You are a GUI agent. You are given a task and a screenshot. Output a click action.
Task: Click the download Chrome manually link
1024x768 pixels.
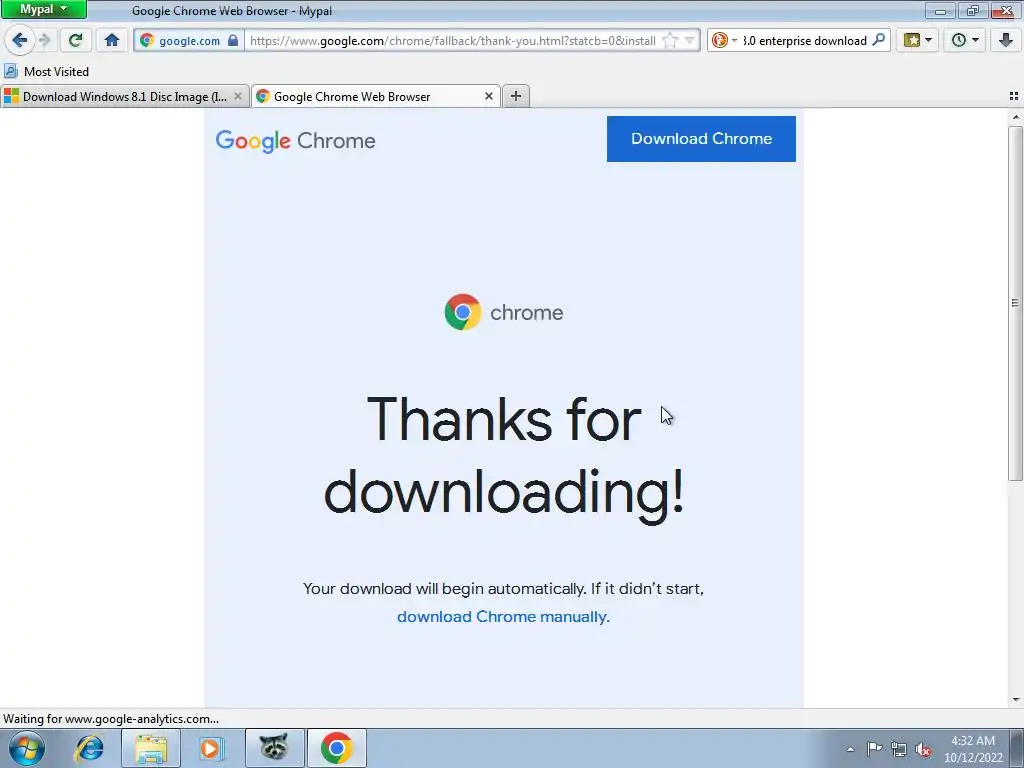click(x=503, y=616)
